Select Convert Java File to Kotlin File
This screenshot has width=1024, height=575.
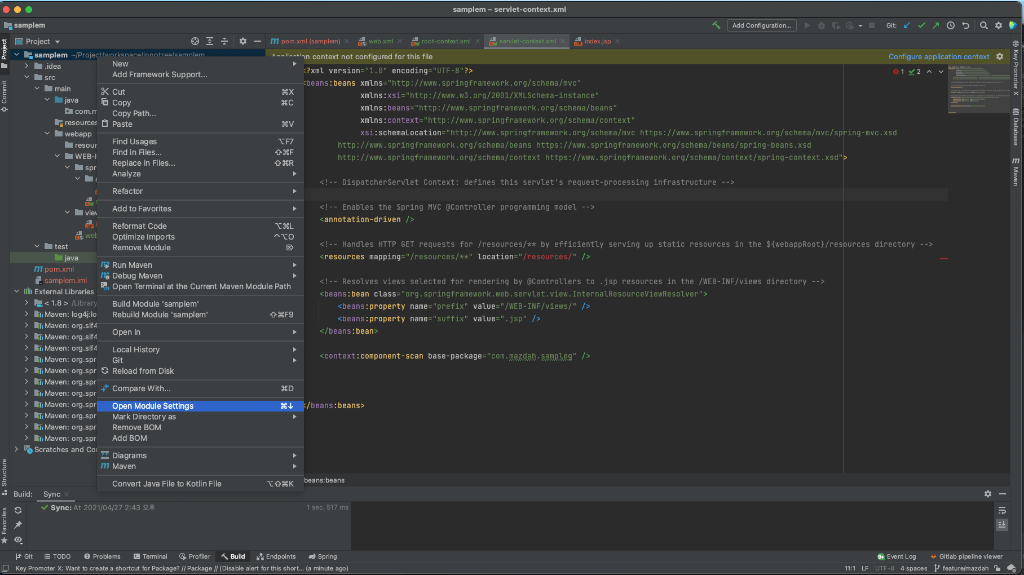click(200, 484)
